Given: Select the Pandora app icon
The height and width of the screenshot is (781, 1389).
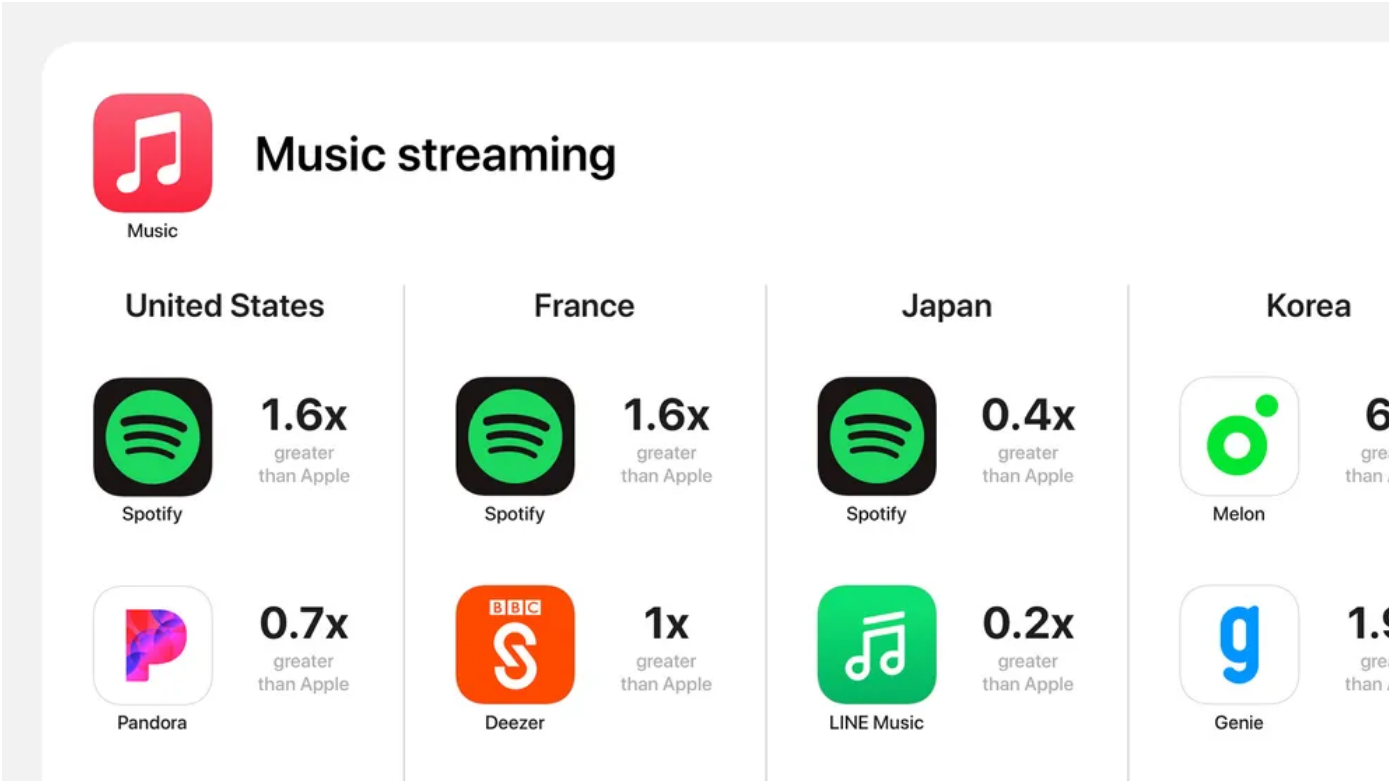Looking at the screenshot, I should coord(153,645).
